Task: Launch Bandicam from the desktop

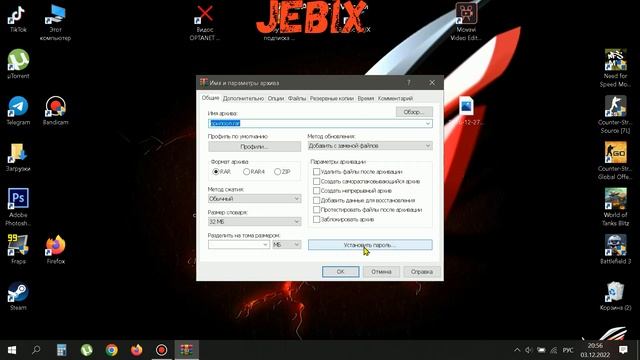Action: coord(56,110)
